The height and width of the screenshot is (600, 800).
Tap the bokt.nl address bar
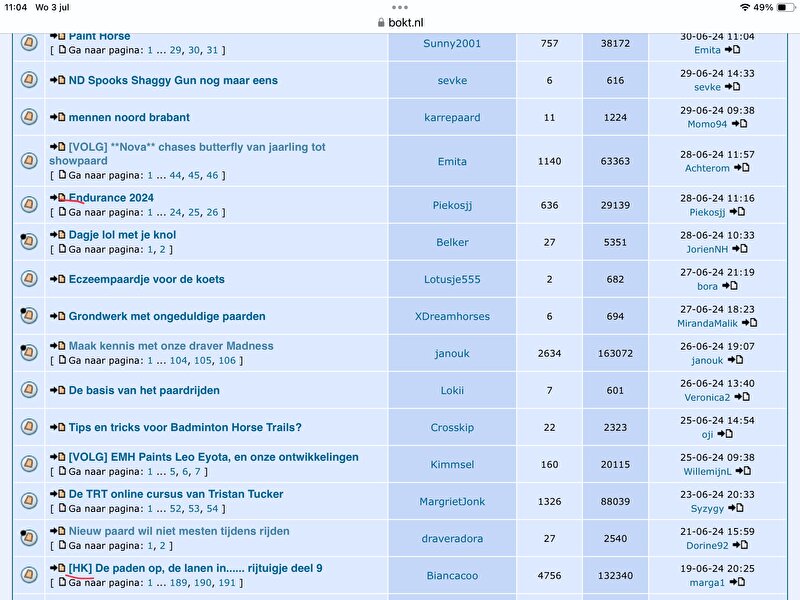[401, 22]
